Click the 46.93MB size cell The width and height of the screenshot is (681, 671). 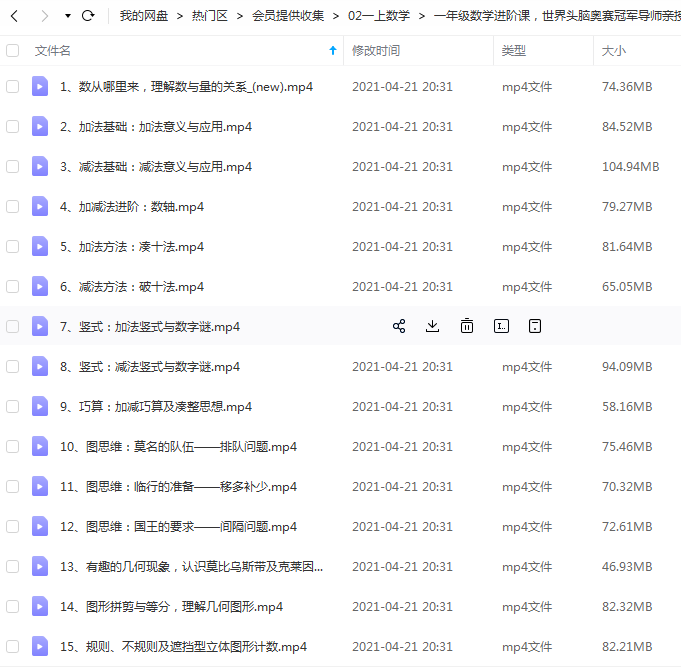[627, 566]
